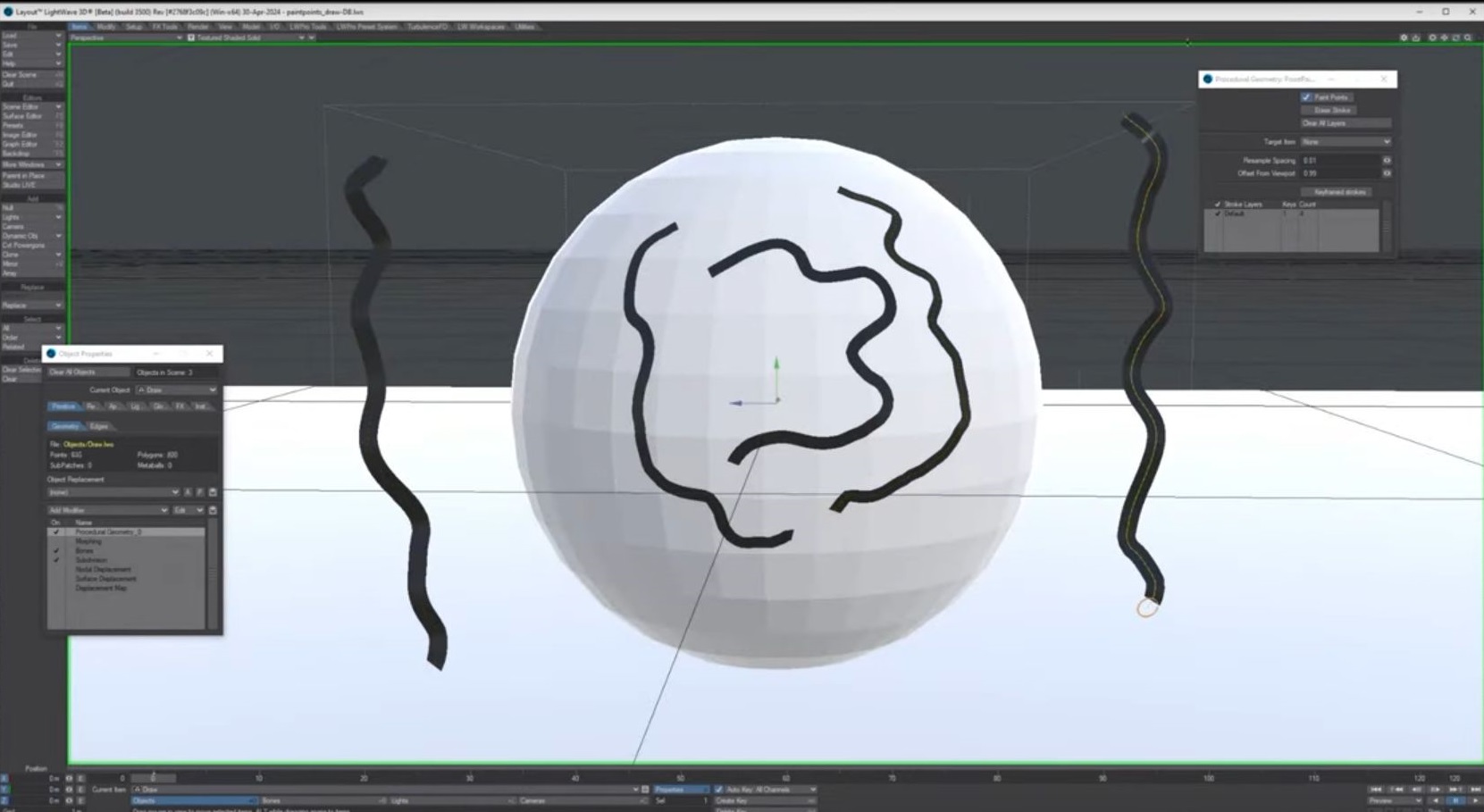The image size is (1484, 812).
Task: Toggle Auto Key checkbox in bottom bar
Action: (x=719, y=790)
